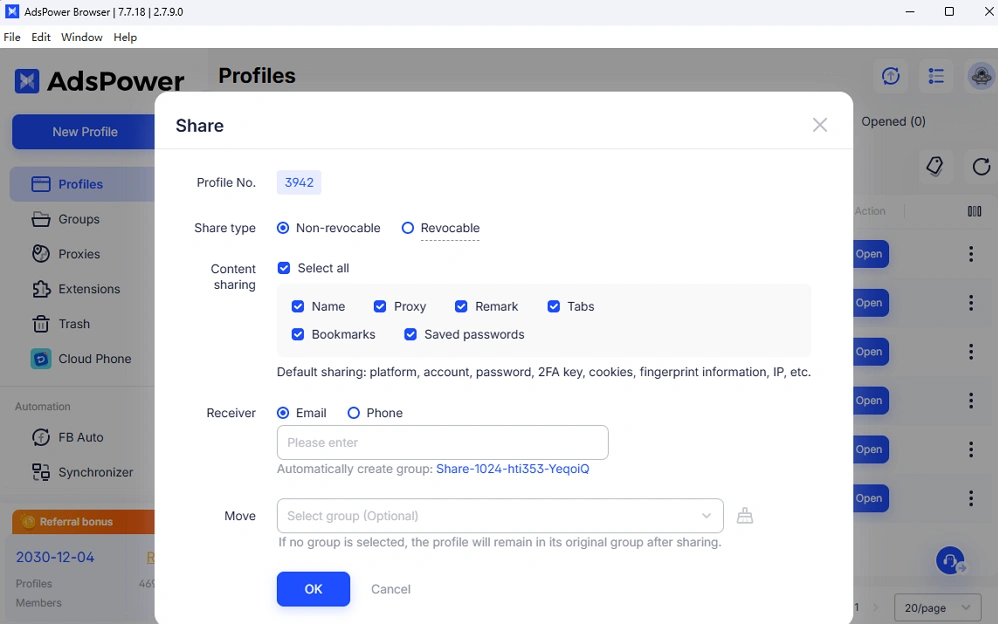
Task: Close the Share dialog with X icon
Action: coord(820,125)
